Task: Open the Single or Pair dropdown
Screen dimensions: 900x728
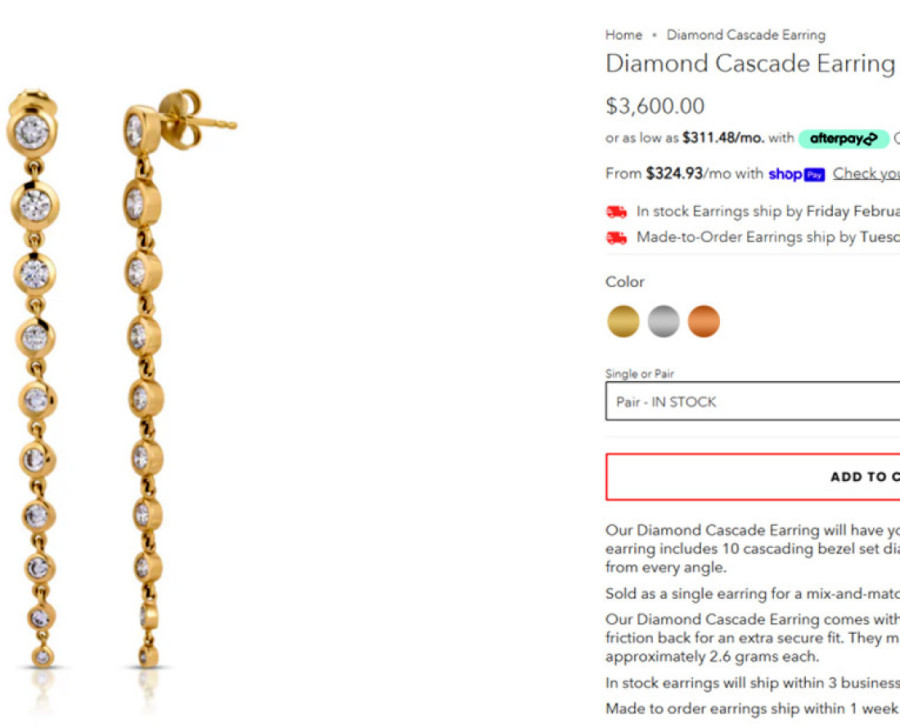Action: [x=752, y=401]
